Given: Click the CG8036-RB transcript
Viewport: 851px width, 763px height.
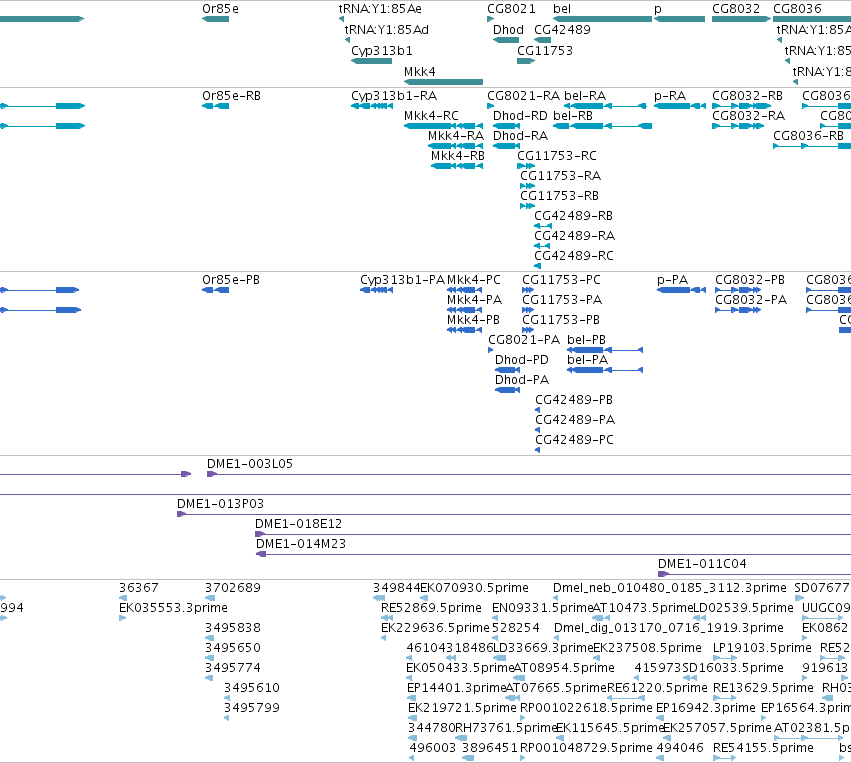Looking at the screenshot, I should coord(812,146).
